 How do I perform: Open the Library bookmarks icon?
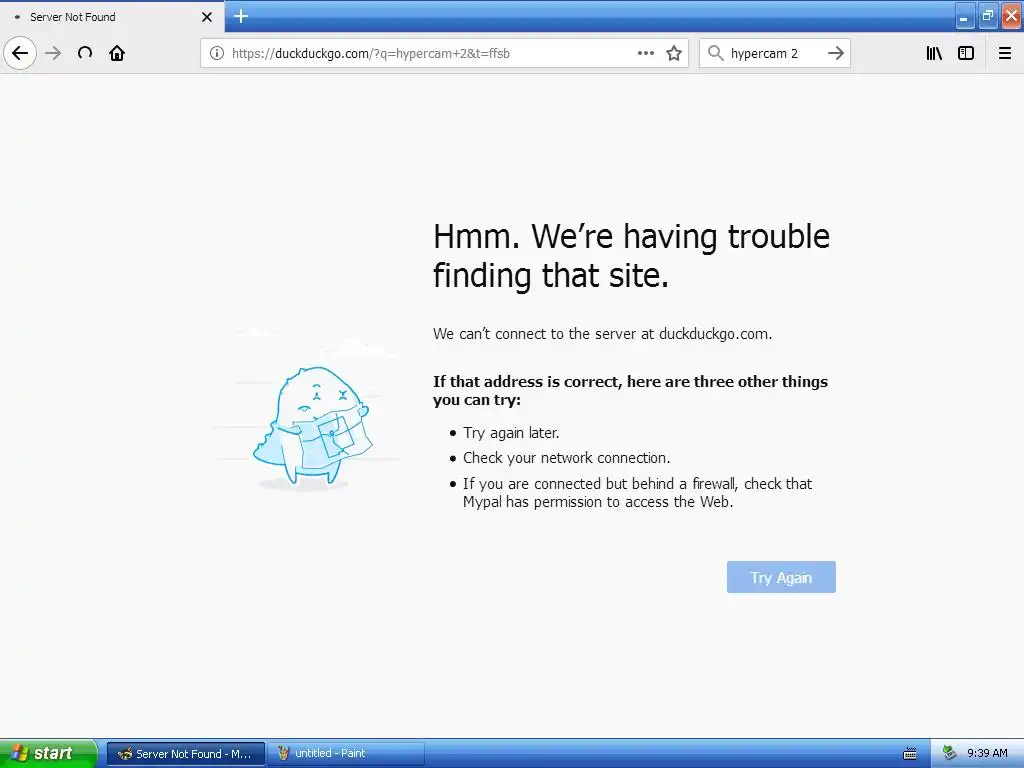(x=934, y=53)
